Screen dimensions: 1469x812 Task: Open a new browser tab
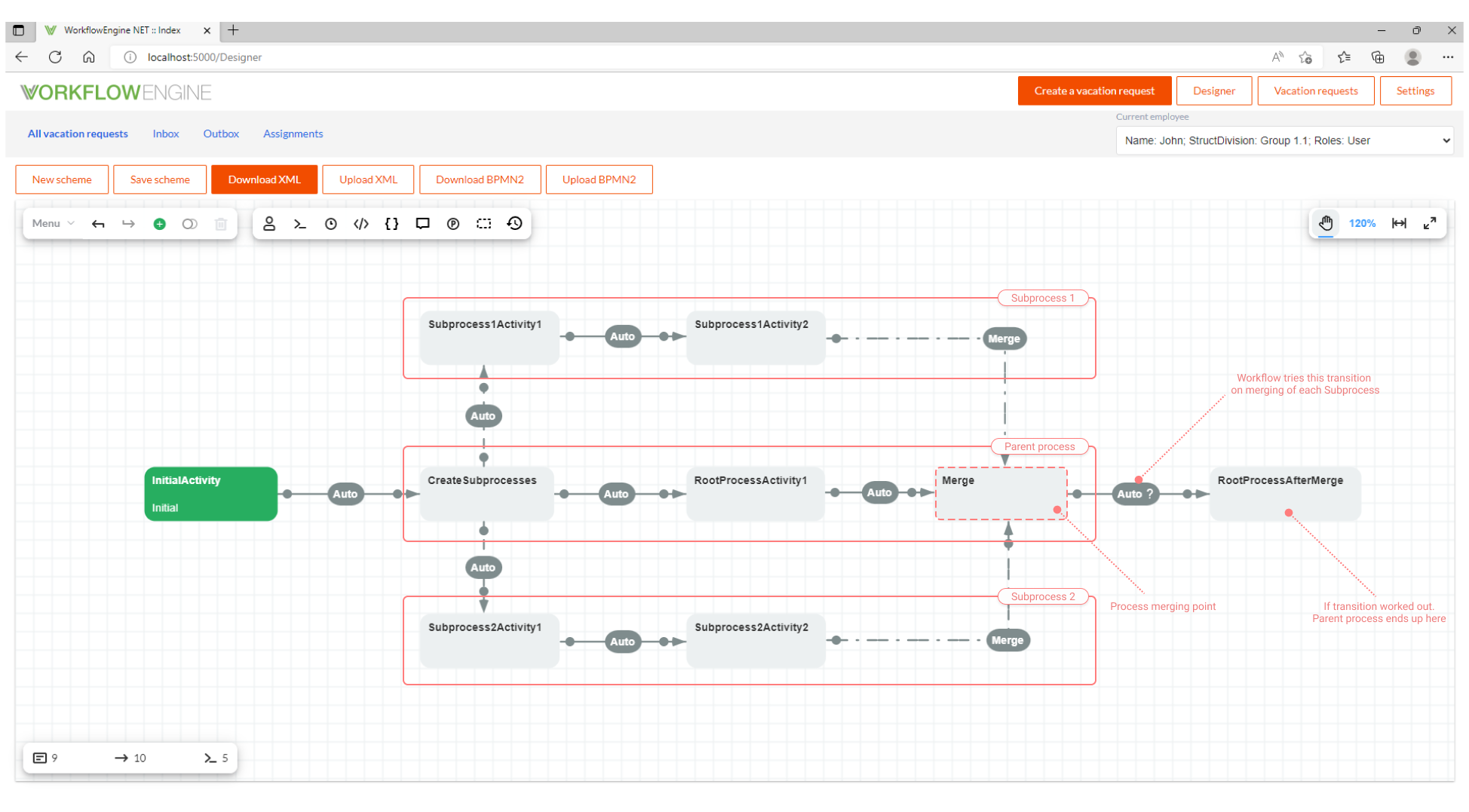233,31
